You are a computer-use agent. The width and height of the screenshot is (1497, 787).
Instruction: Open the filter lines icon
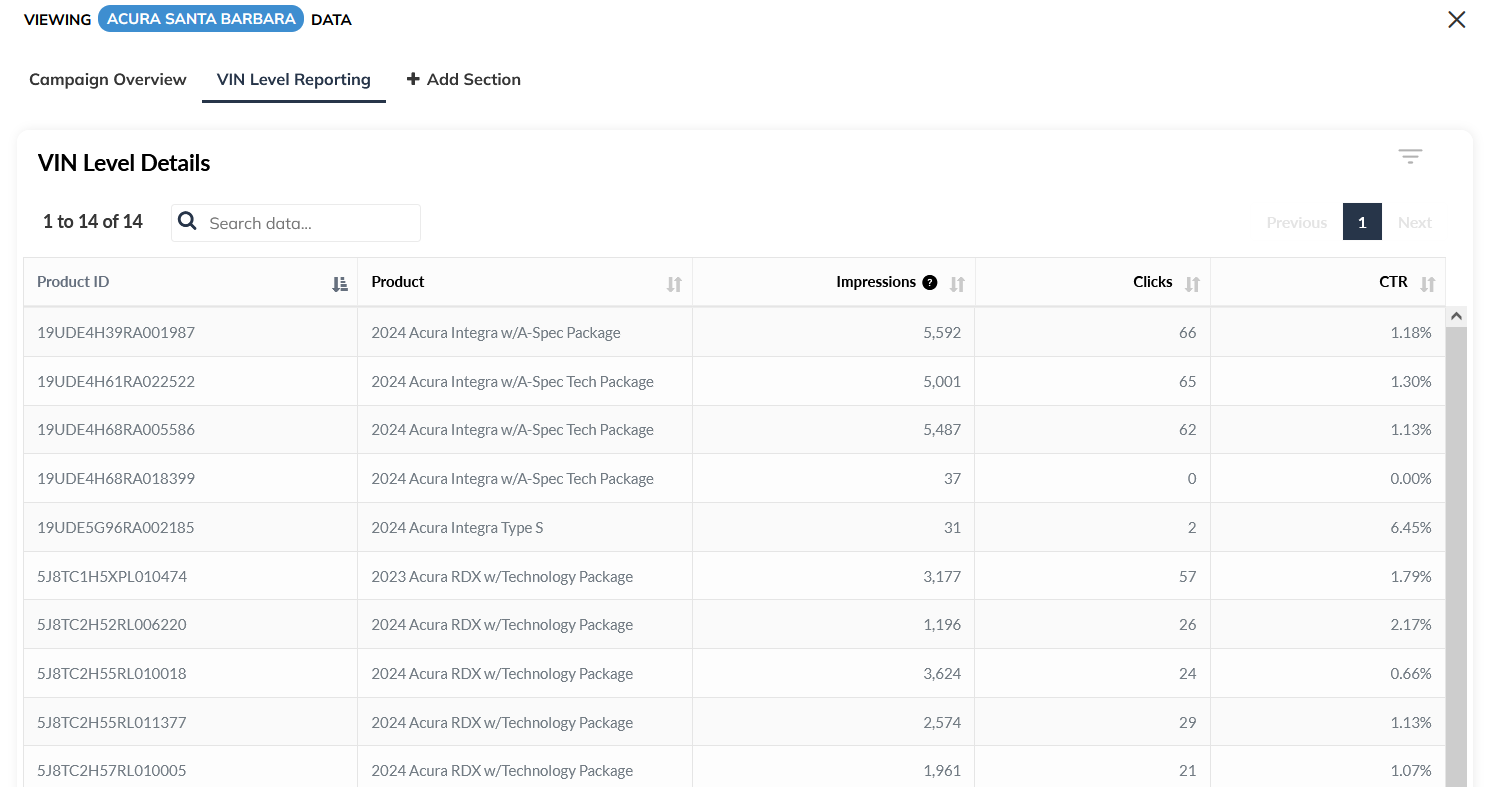pyautogui.click(x=1410, y=157)
